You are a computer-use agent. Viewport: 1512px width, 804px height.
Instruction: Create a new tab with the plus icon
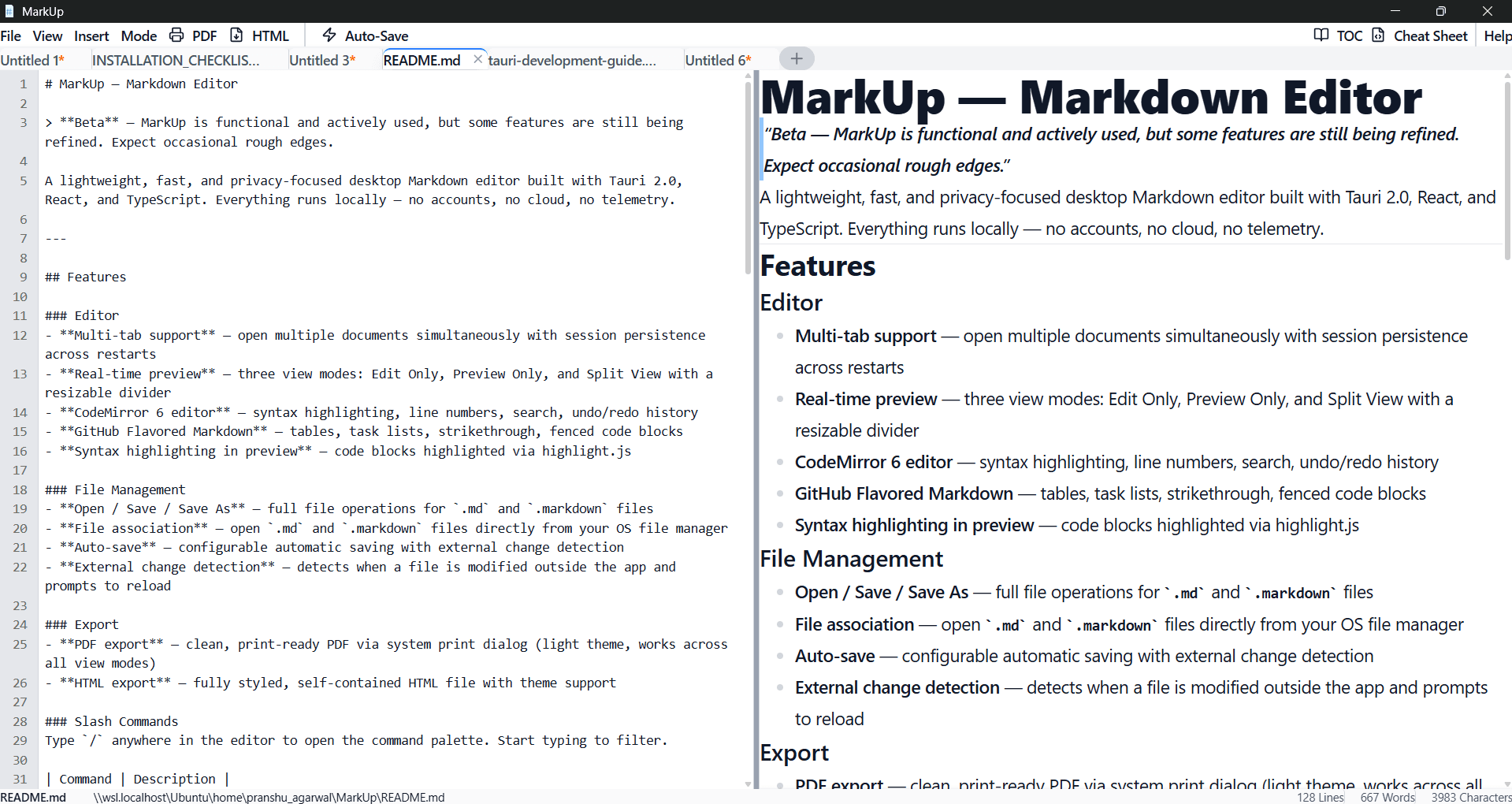click(797, 58)
